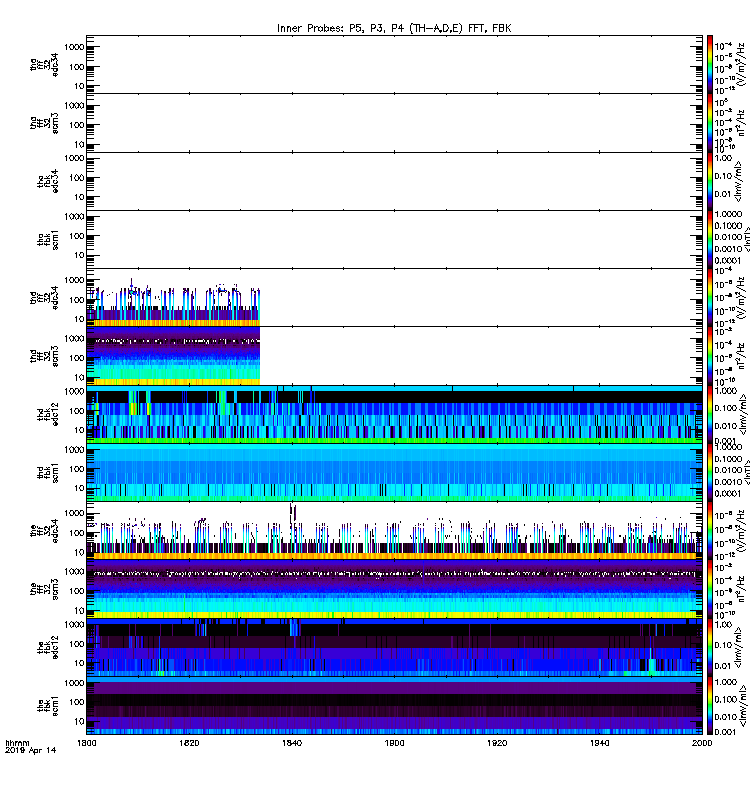
Task: Click the 1900 time axis label
Action: pyautogui.click(x=394, y=743)
